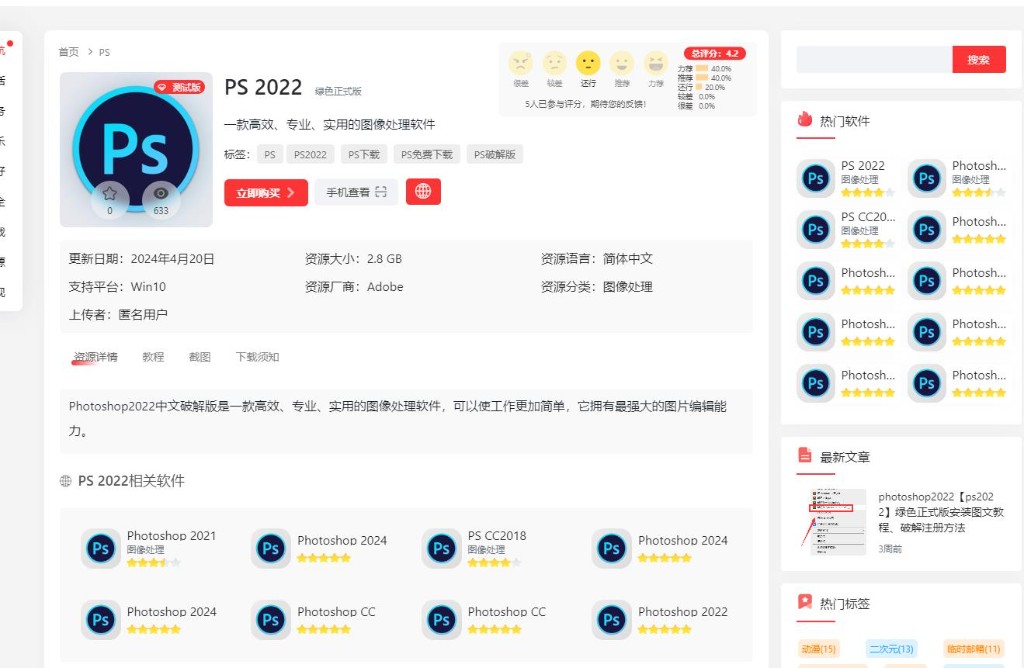The image size is (1024, 668).
Task: Click the PS breadcrumb link
Action: (x=104, y=52)
